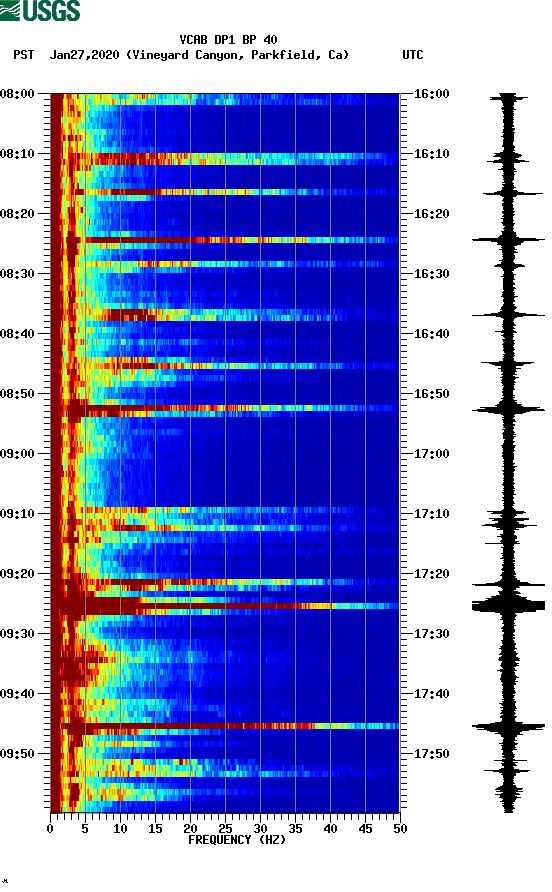This screenshot has height=892, width=552.
Task: Click the 'UTC' timezone label
Action: 413,55
